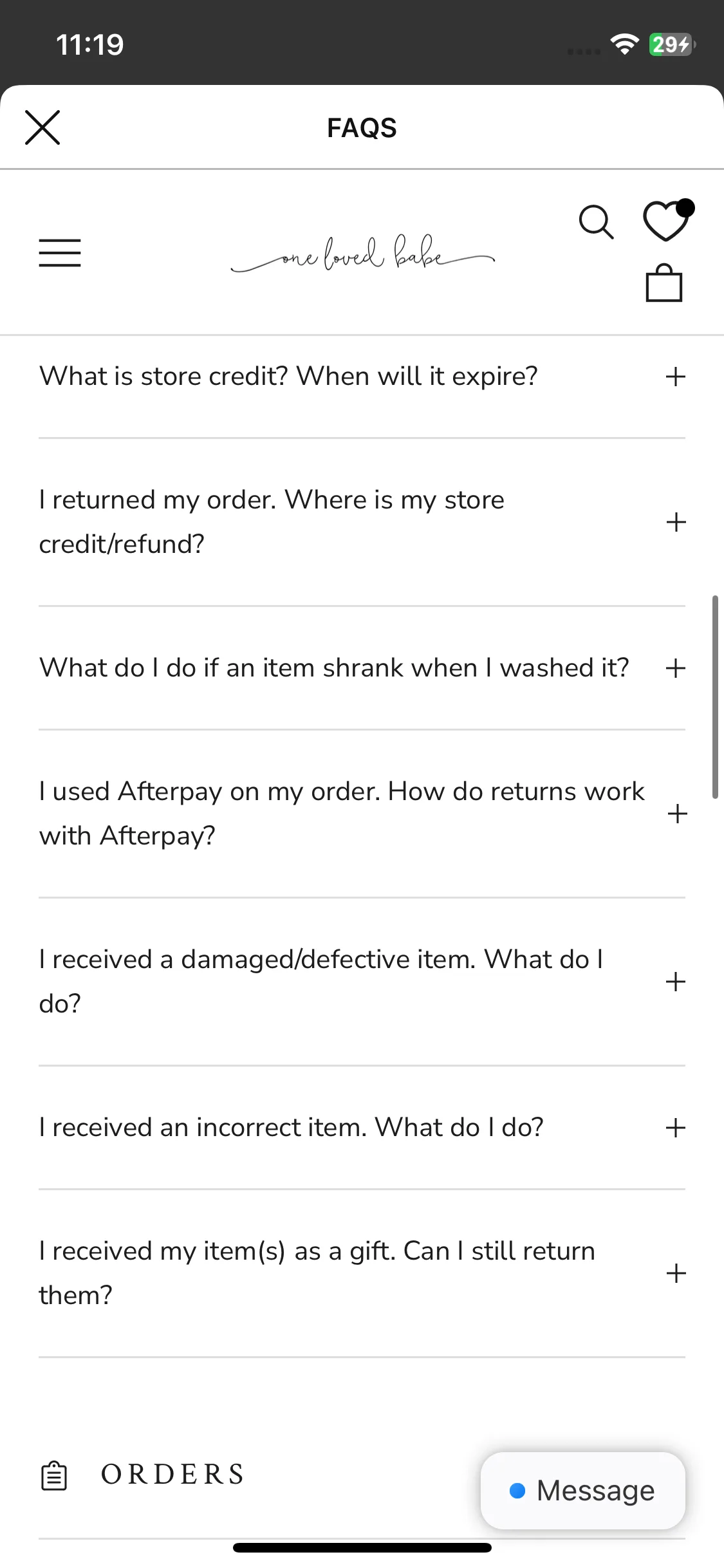Tap the Orders clipboard icon
724x1568 pixels.
click(x=54, y=1475)
